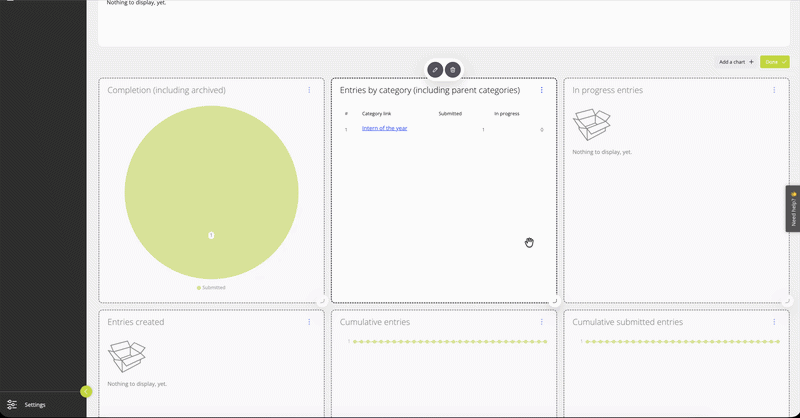Click the resize handle of Completion chart
The width and height of the screenshot is (800, 418).
322,301
